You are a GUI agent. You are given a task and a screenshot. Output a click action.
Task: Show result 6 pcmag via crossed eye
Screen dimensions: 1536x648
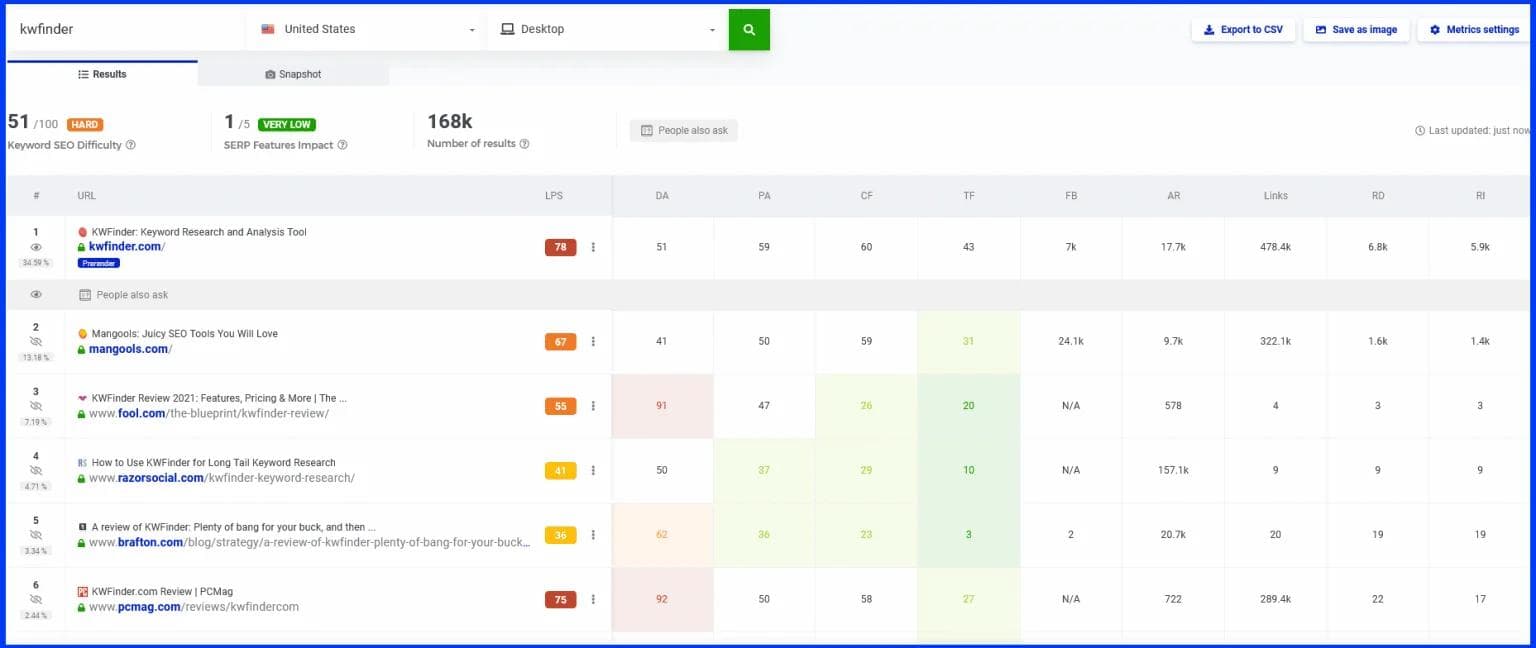(36, 599)
